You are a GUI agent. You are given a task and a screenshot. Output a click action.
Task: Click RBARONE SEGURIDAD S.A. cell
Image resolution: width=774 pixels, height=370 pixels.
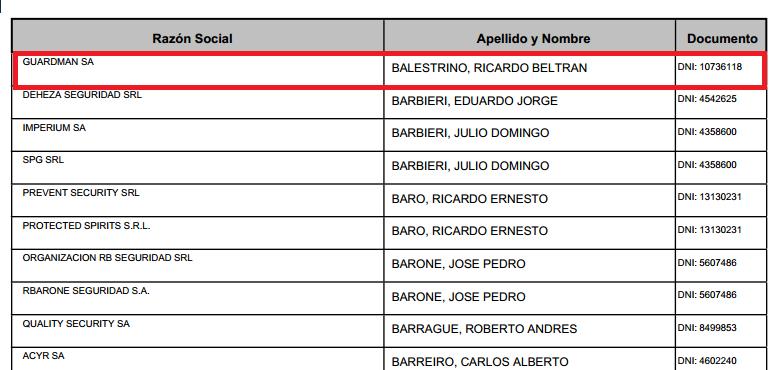(86, 291)
